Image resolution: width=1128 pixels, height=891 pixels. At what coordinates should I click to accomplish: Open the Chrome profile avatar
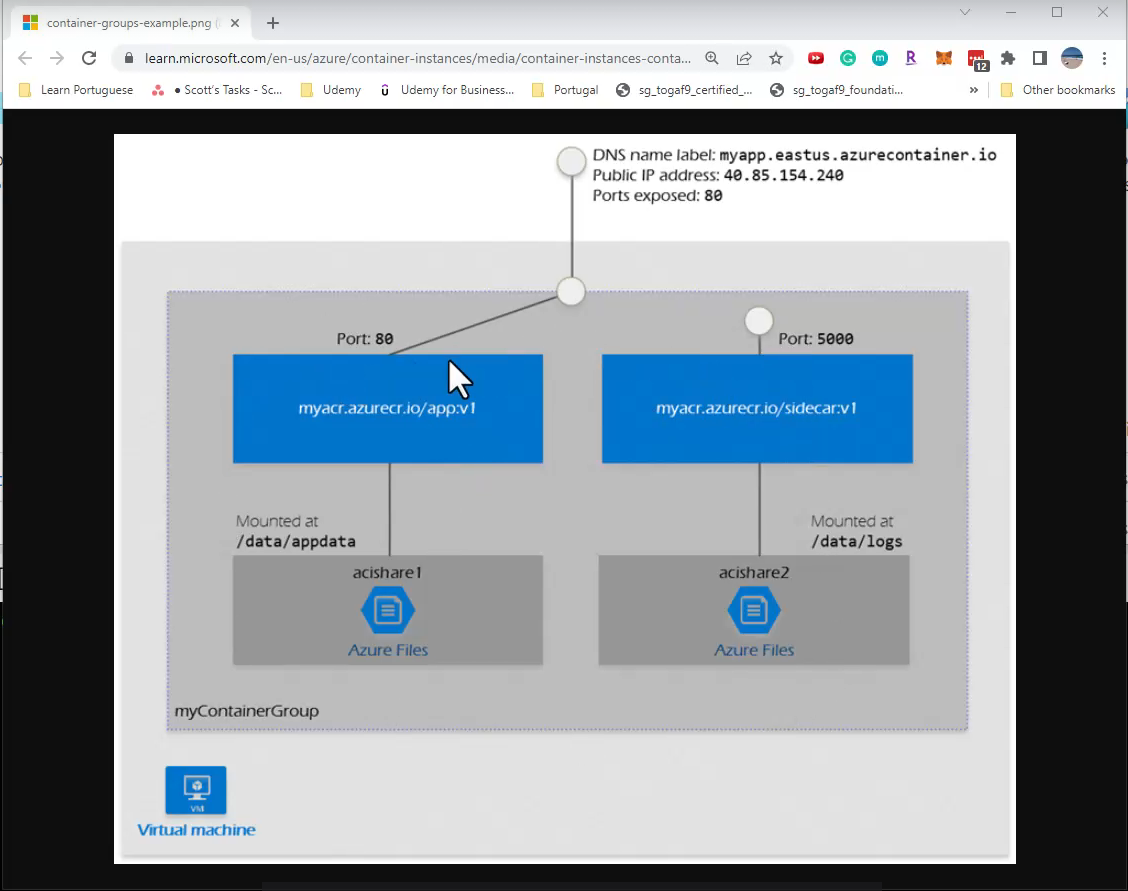(x=1072, y=58)
